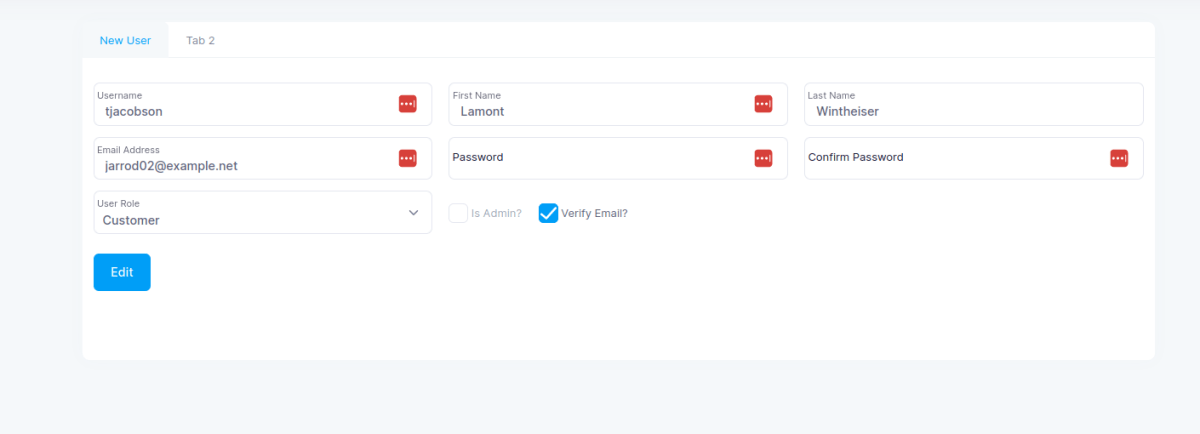Click password manager icon in Confirm Password field

click(1119, 158)
